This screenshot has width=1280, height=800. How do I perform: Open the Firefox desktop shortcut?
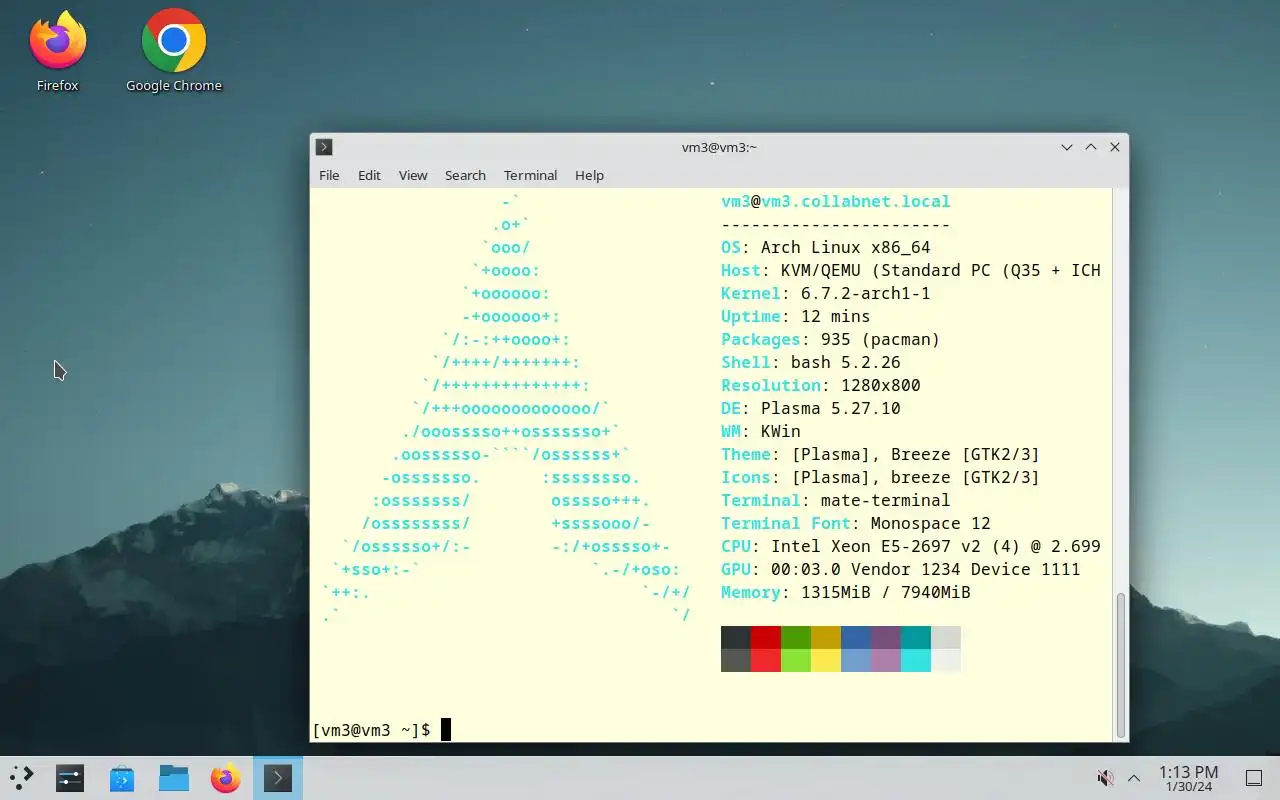57,52
